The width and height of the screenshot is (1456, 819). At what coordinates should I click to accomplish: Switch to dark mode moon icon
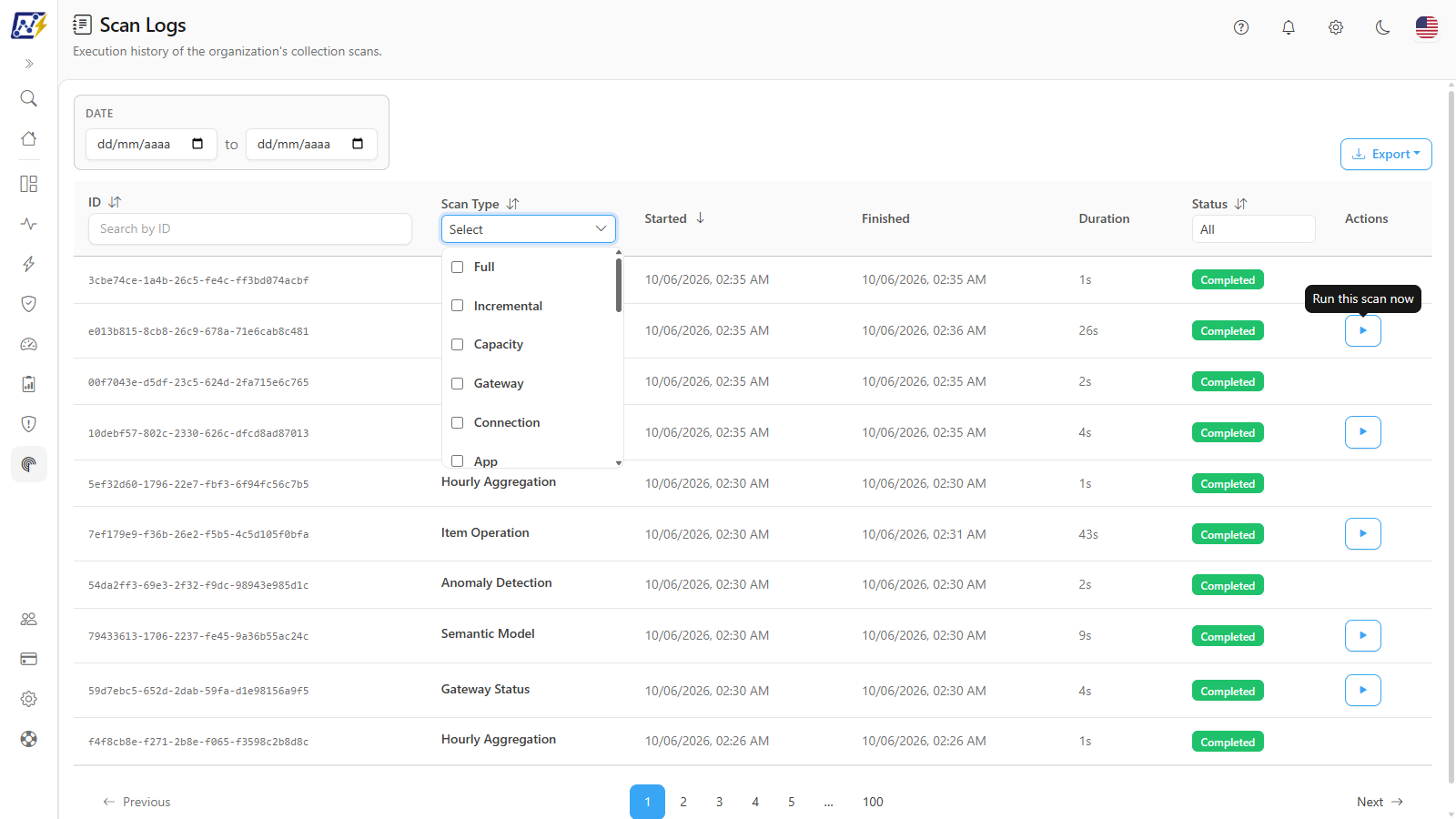click(x=1383, y=27)
